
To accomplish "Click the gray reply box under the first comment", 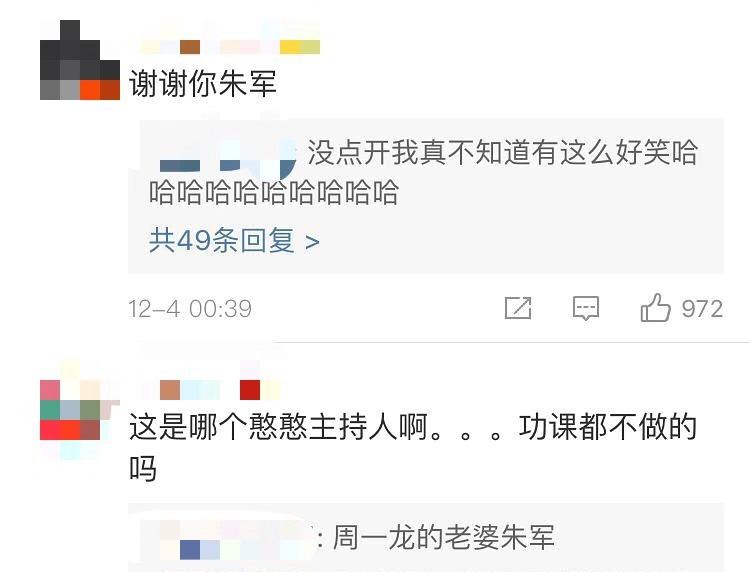I will tap(426, 196).
